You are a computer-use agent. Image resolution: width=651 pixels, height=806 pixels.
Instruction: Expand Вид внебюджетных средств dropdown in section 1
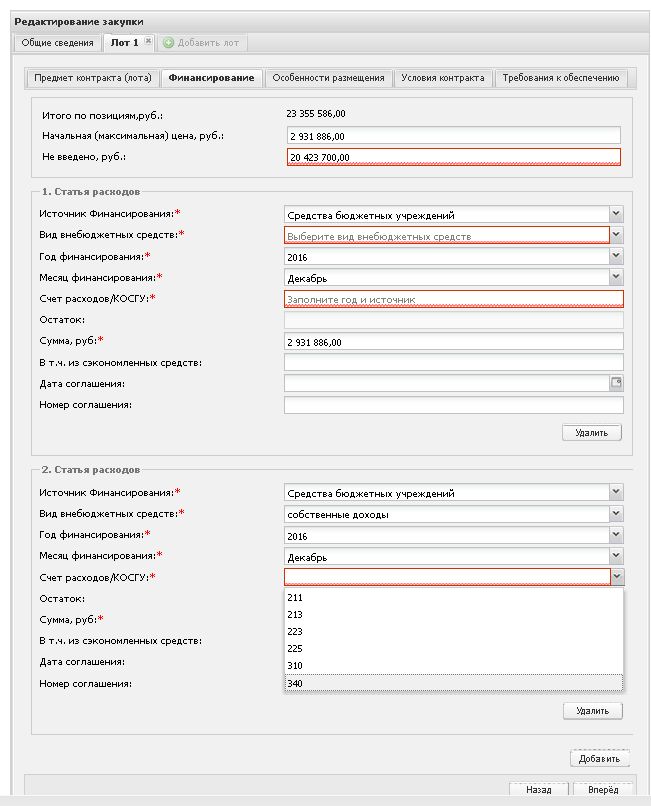coord(616,235)
